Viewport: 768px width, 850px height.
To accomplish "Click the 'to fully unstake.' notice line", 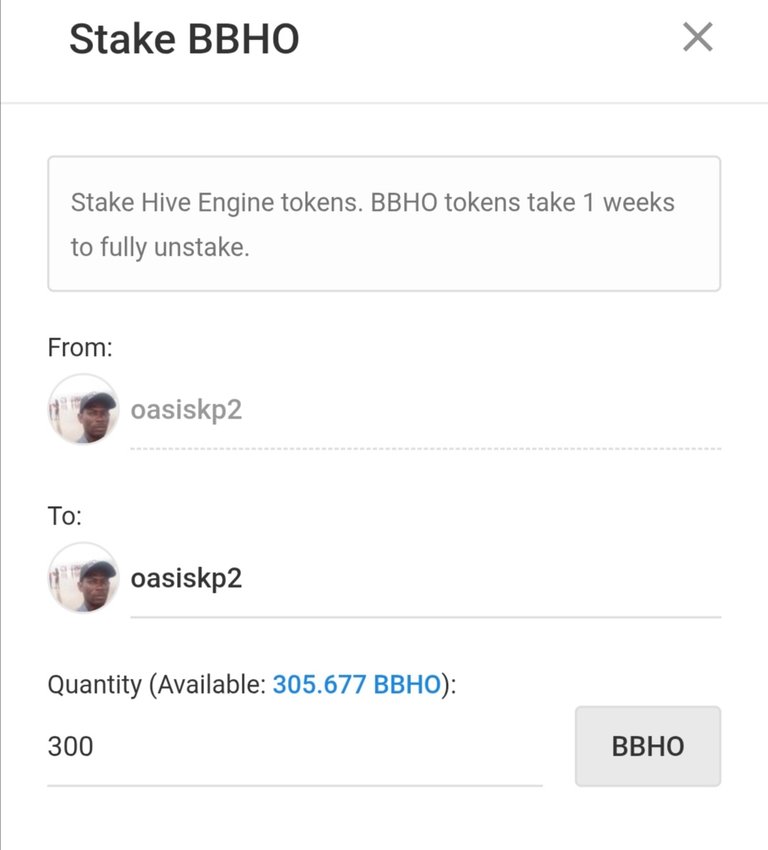I will pyautogui.click(x=160, y=247).
